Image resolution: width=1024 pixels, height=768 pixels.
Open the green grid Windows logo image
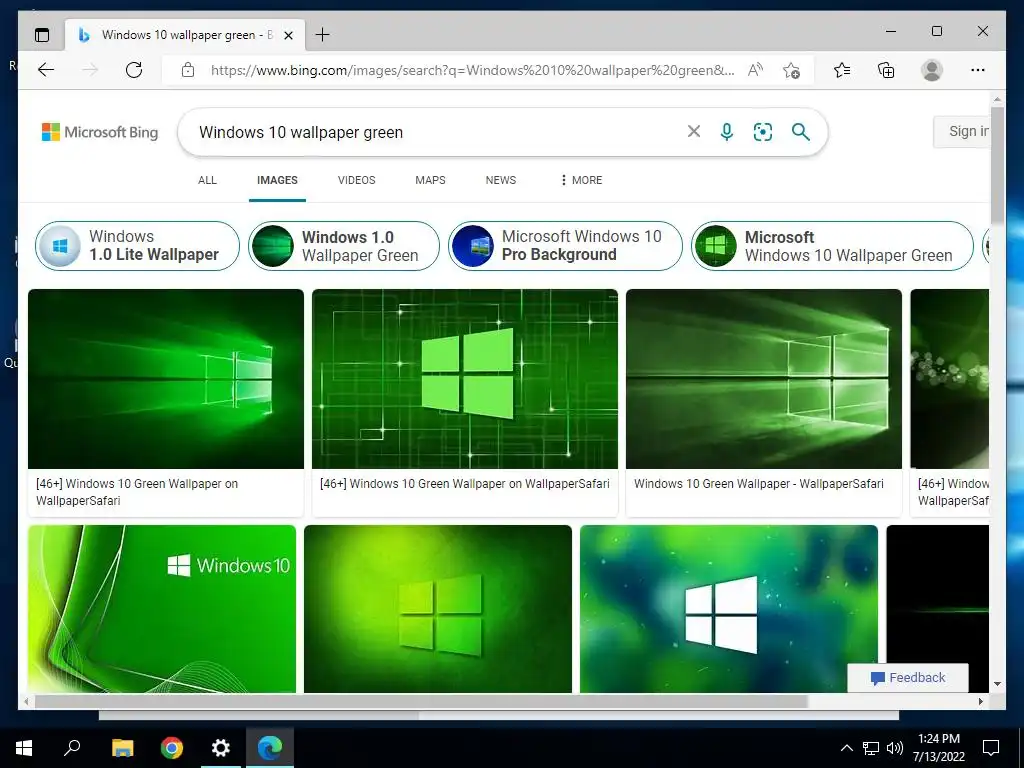coord(465,379)
